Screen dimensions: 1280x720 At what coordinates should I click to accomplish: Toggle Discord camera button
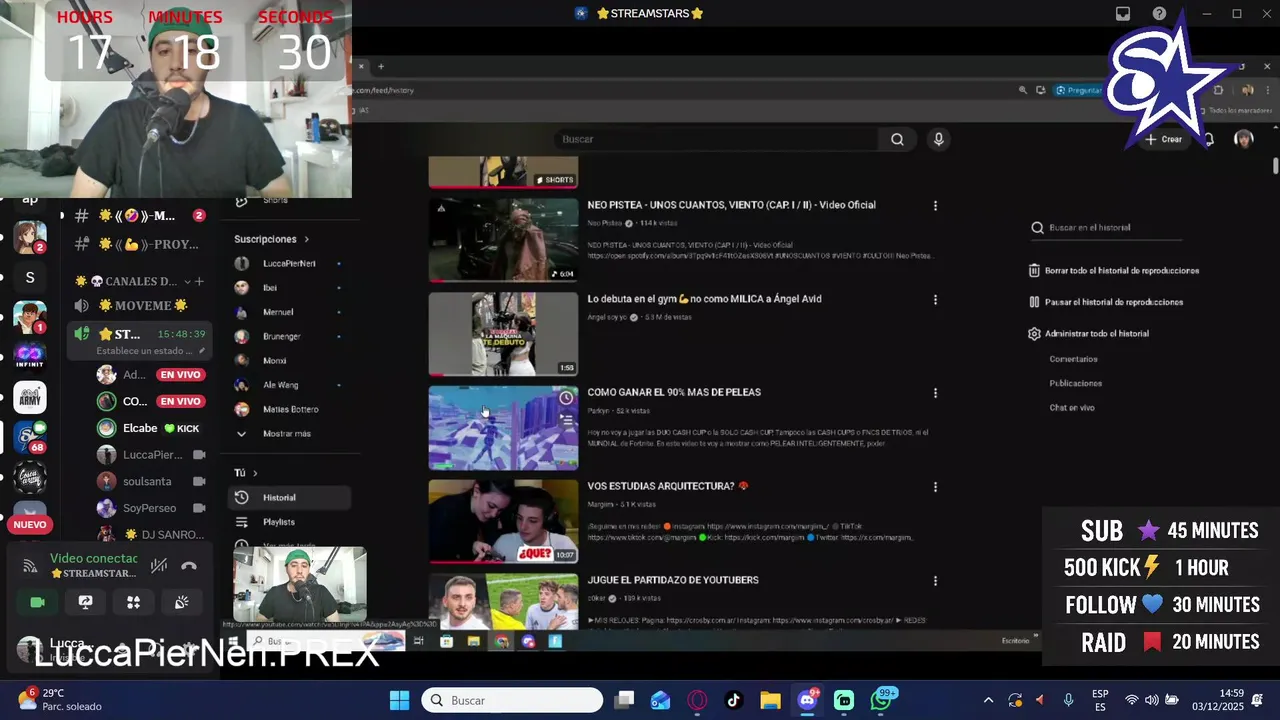tap(37, 602)
